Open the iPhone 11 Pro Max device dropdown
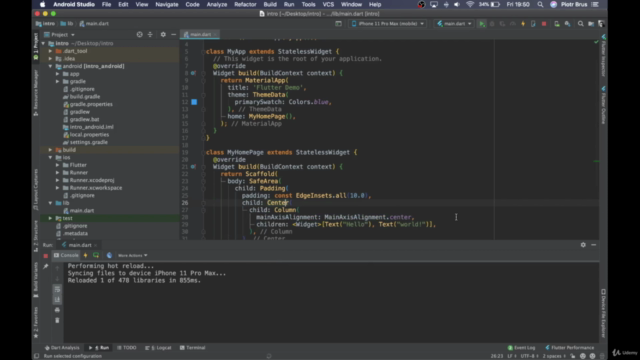Image resolution: width=640 pixels, height=360 pixels. [x=388, y=24]
